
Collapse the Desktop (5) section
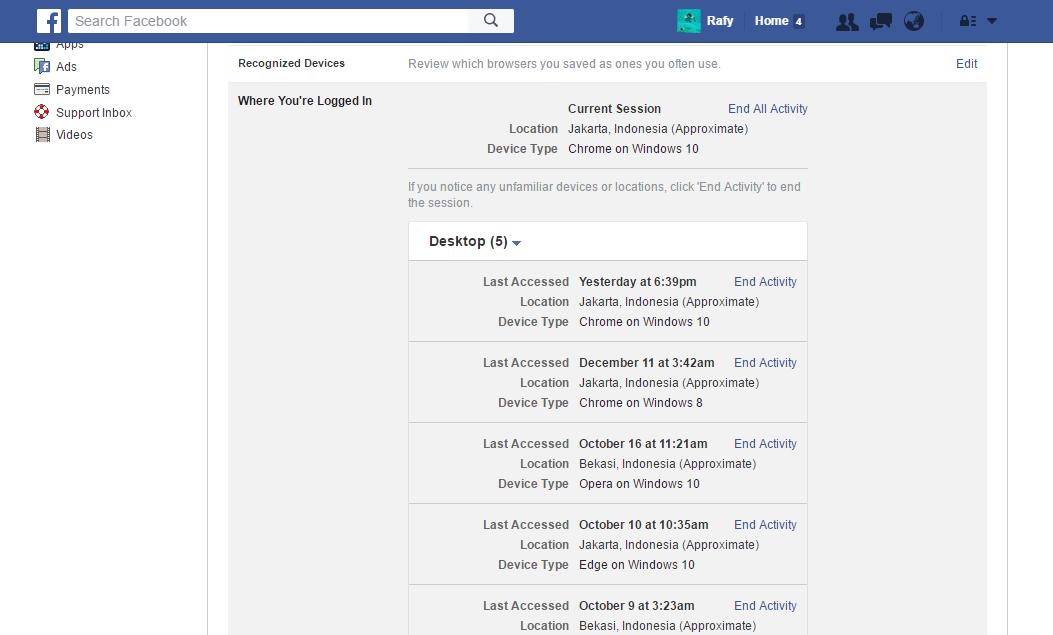[475, 241]
